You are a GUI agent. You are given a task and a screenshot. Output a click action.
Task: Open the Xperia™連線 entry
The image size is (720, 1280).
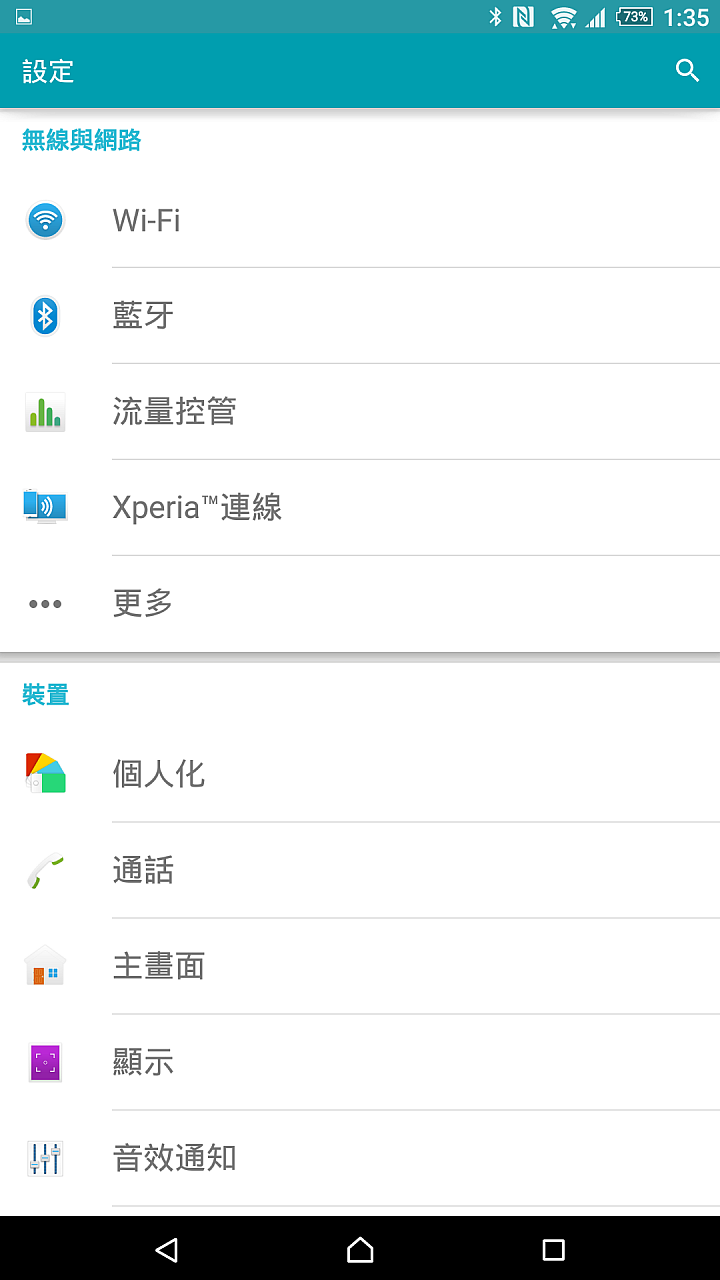click(360, 508)
